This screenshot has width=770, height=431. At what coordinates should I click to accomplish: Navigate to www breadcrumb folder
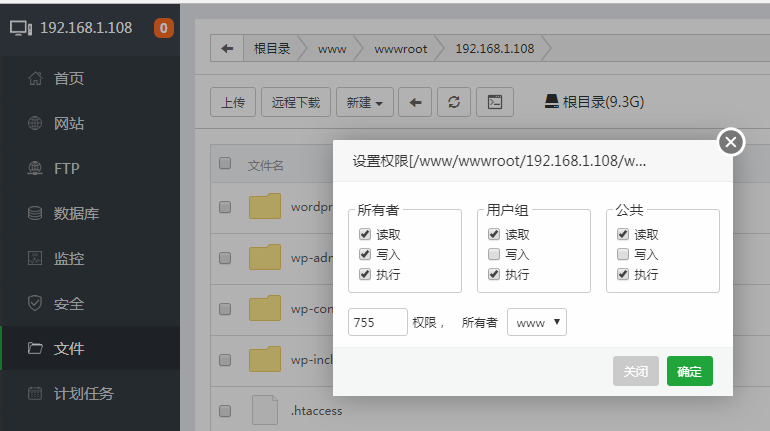tap(332, 49)
